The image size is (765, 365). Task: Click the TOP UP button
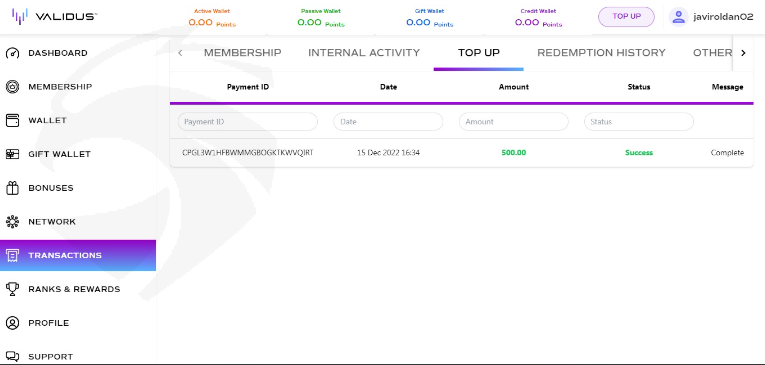click(x=626, y=17)
